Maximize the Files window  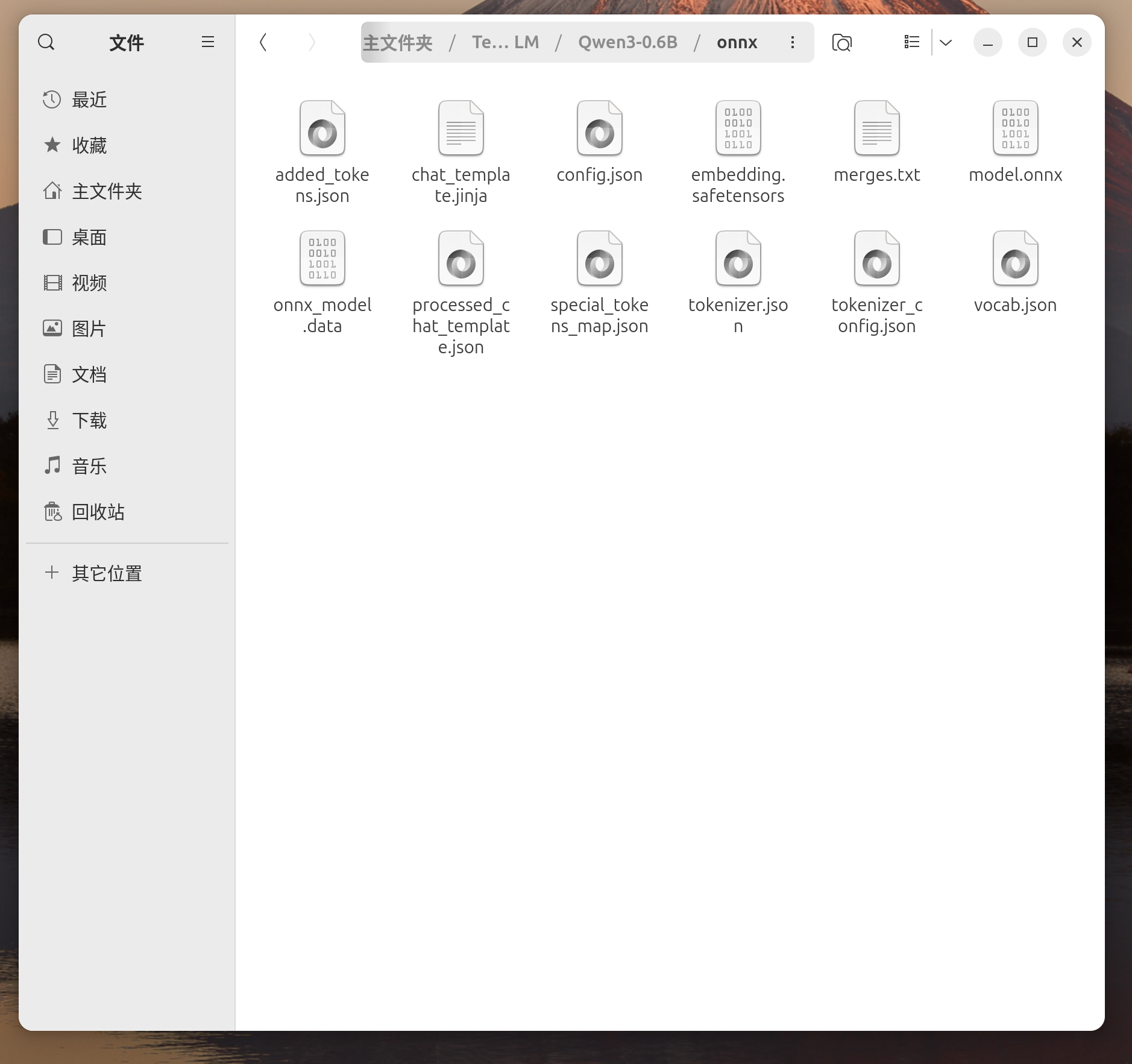[1033, 42]
